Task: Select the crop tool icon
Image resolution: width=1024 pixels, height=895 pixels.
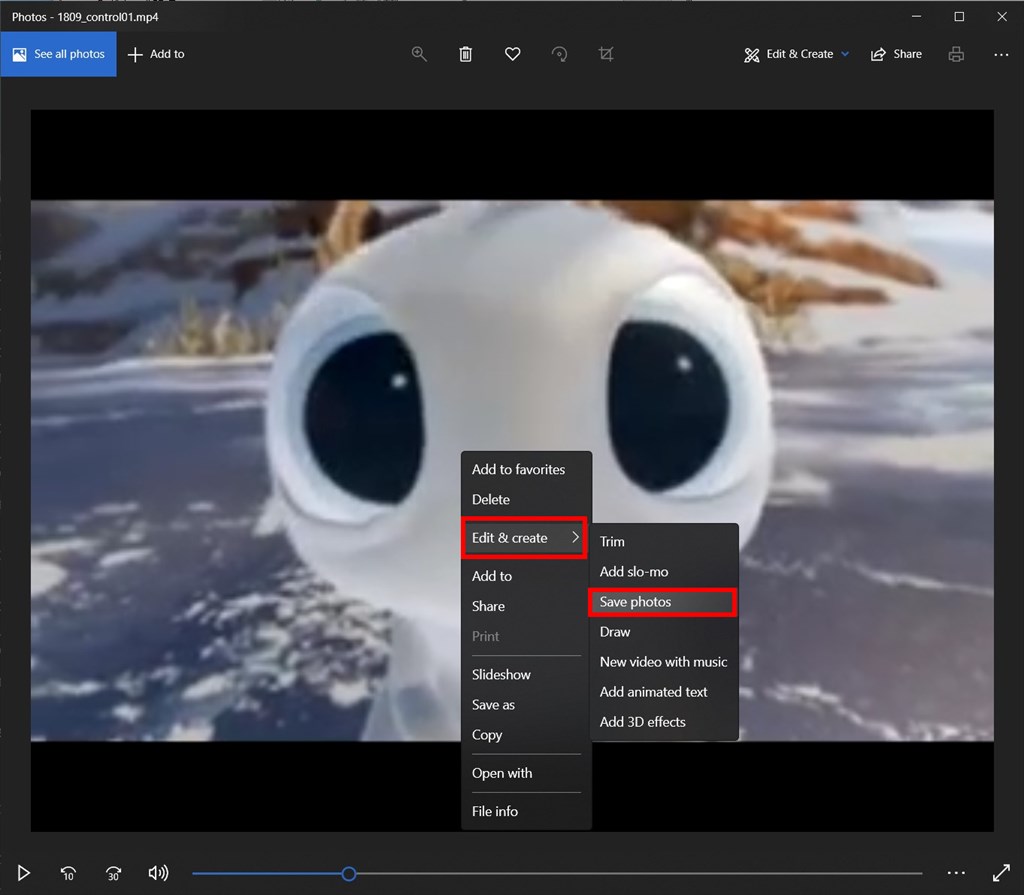Action: point(606,54)
